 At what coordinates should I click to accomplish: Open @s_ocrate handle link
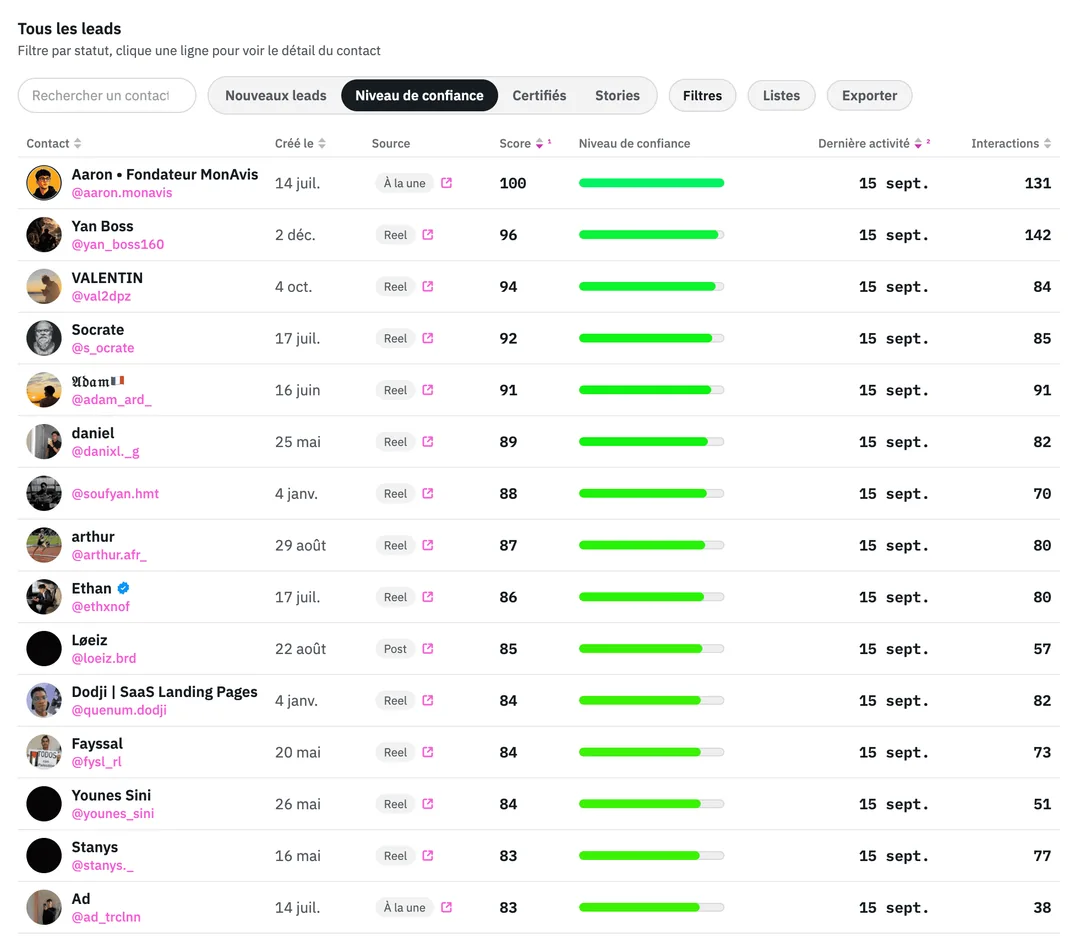tap(103, 348)
